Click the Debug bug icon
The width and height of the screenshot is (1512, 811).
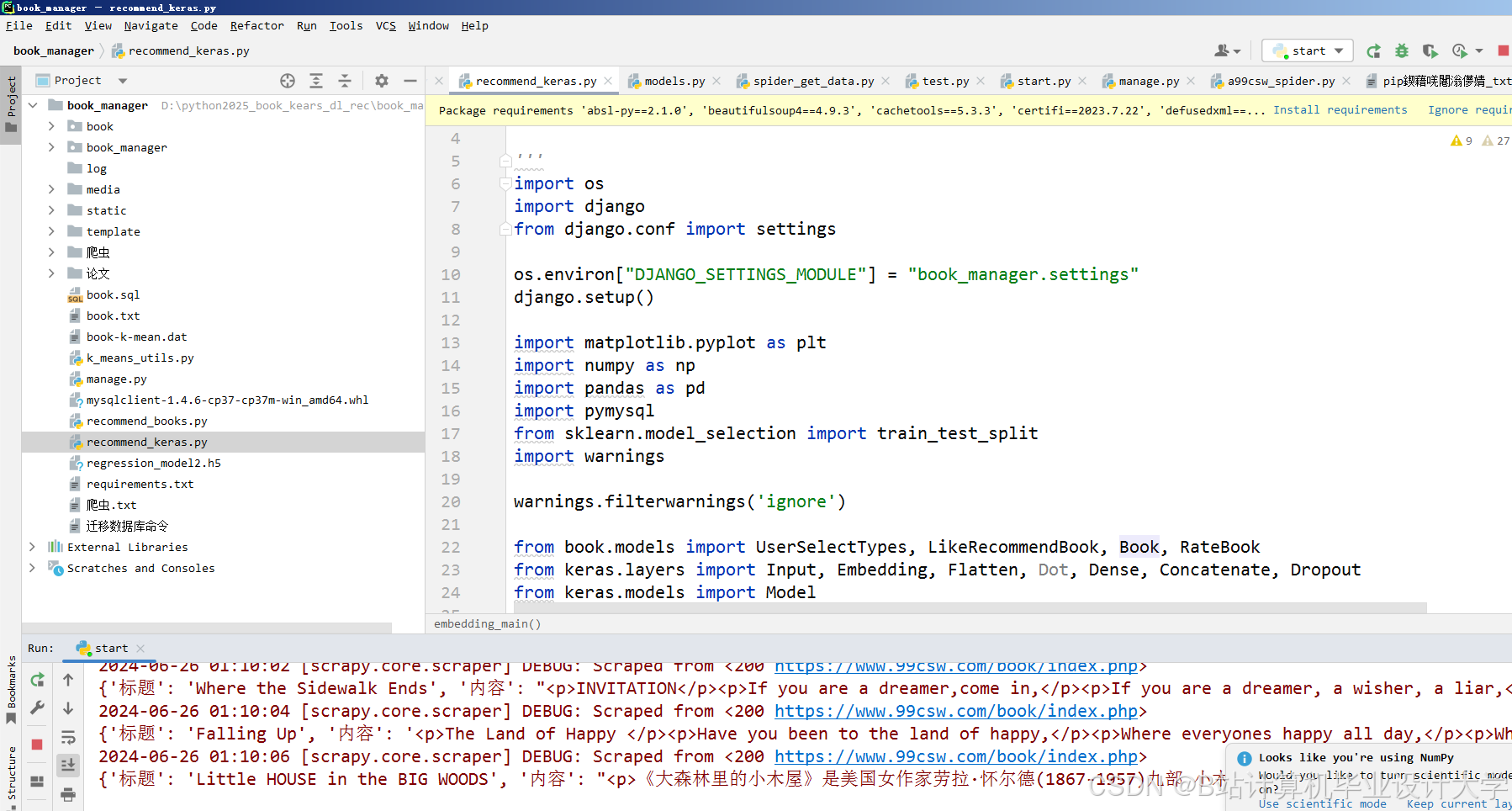pyautogui.click(x=1402, y=51)
